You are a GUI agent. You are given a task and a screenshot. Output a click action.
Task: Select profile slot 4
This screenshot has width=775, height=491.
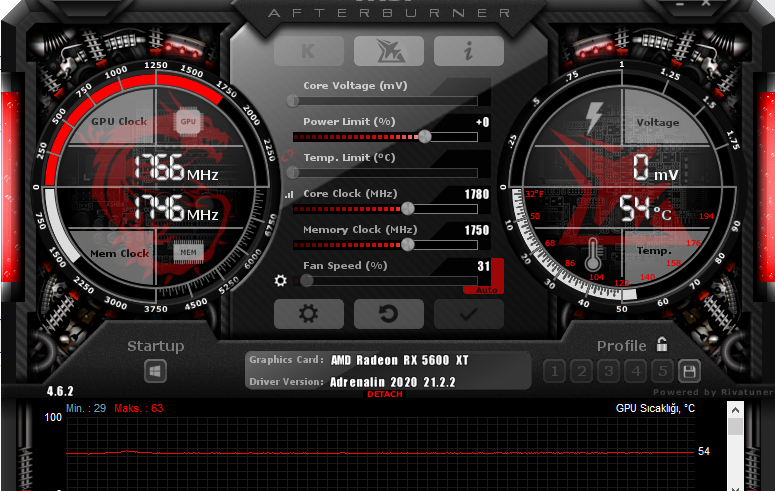[636, 371]
